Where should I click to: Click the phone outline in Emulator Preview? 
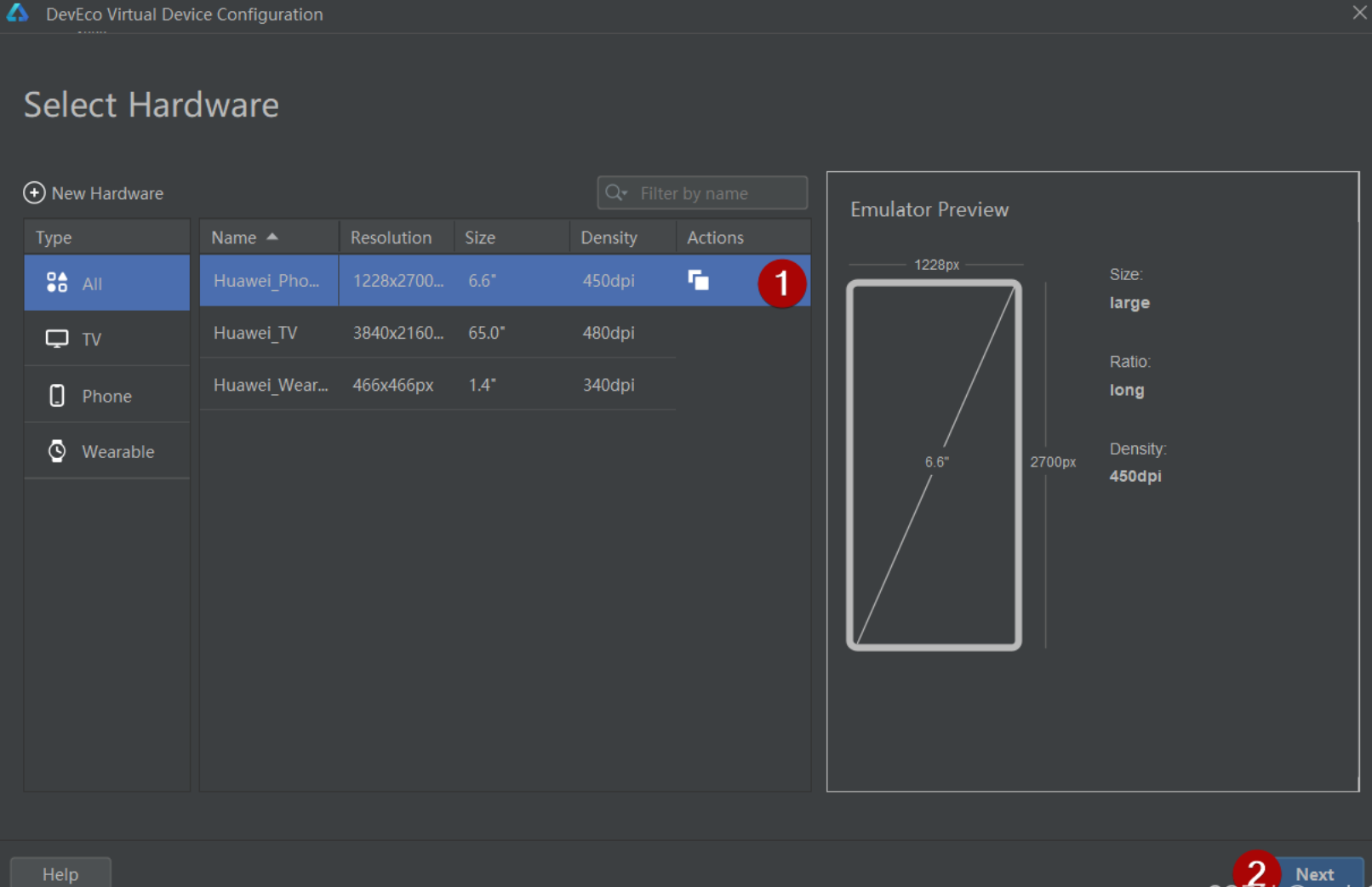coord(934,465)
